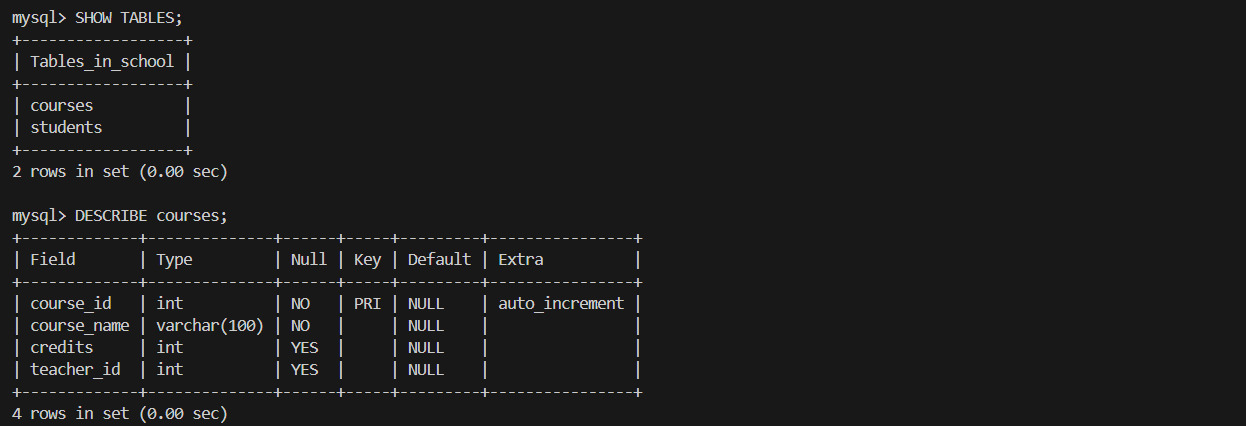This screenshot has height=426, width=1246.
Task: Select the course_name field name
Action: pyautogui.click(x=80, y=325)
